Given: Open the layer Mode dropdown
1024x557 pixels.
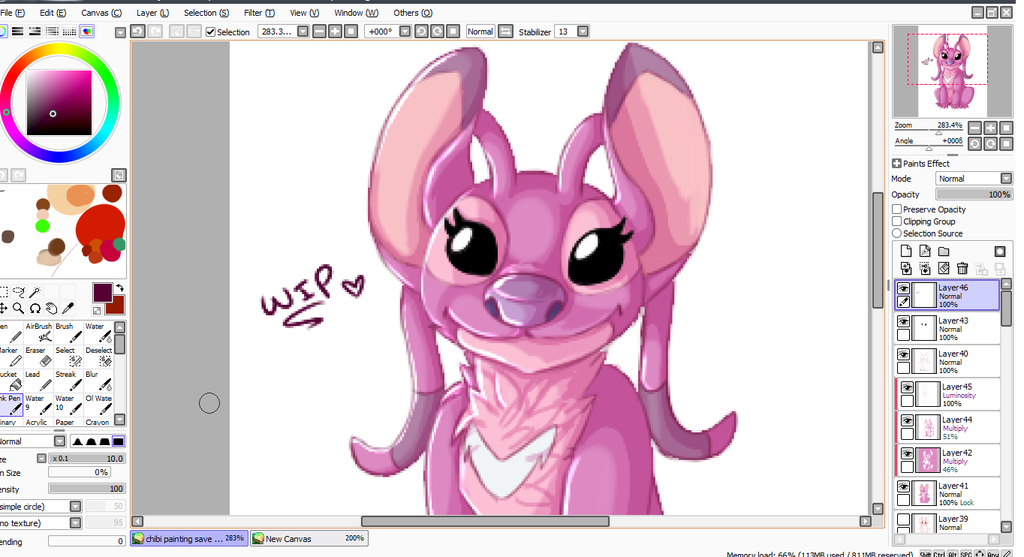Looking at the screenshot, I should pos(973,179).
